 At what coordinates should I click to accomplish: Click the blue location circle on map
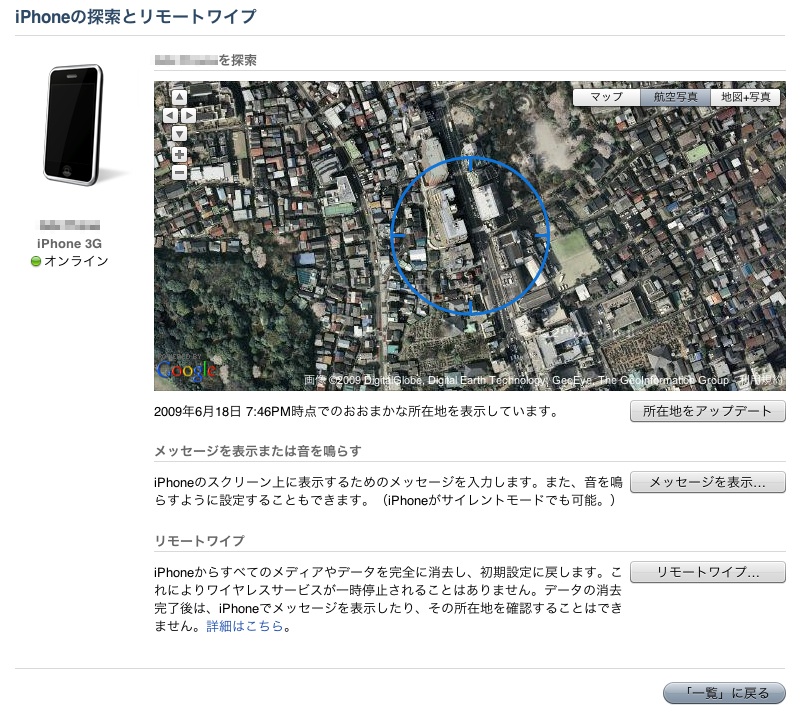[470, 235]
